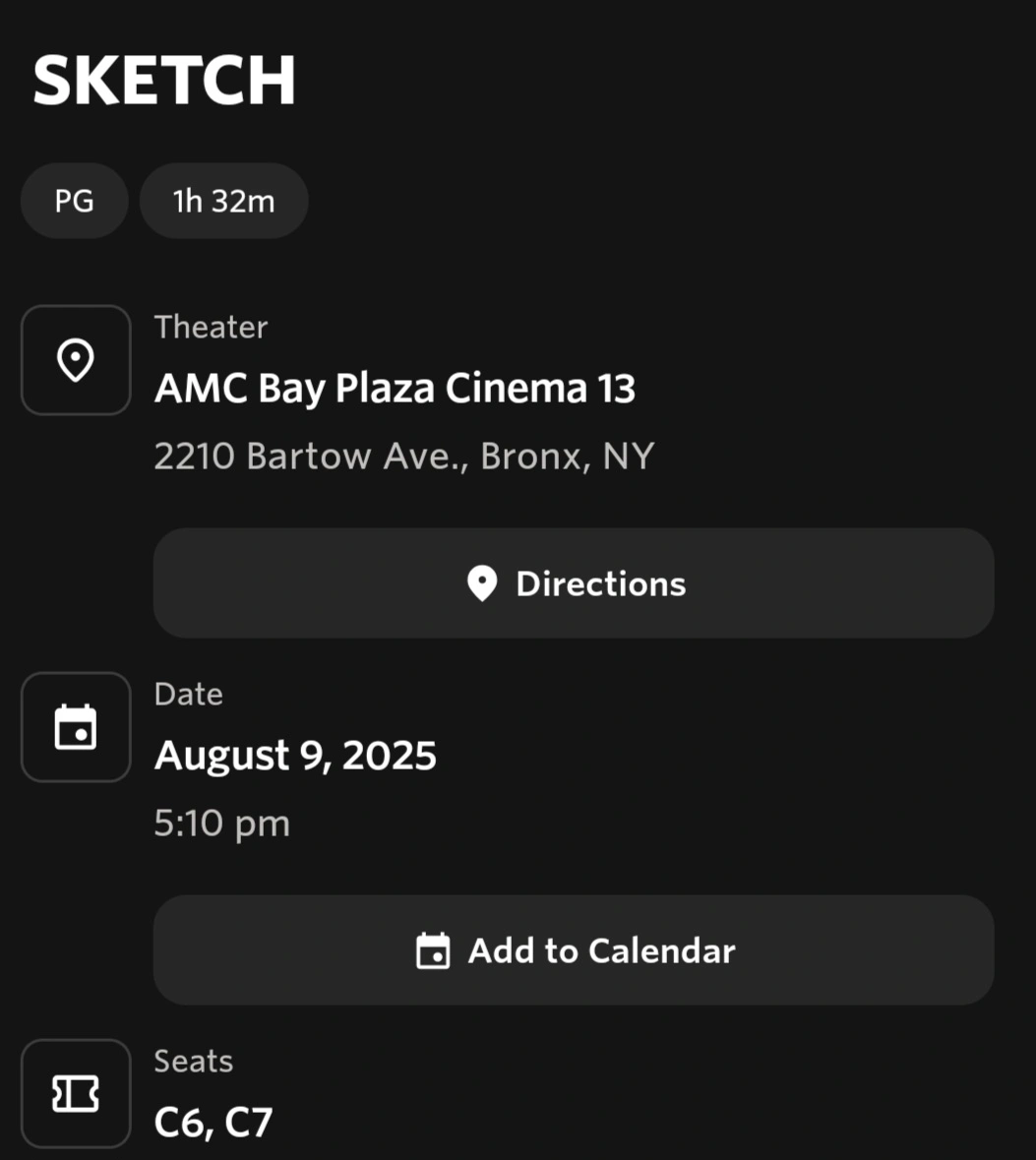This screenshot has width=1036, height=1160.
Task: Tap the PG rating badge
Action: click(74, 201)
